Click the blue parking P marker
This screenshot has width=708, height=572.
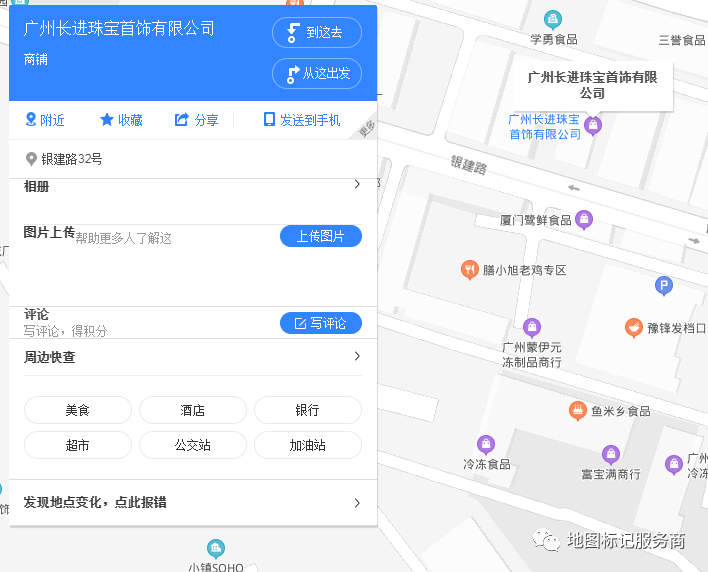pyautogui.click(x=663, y=287)
